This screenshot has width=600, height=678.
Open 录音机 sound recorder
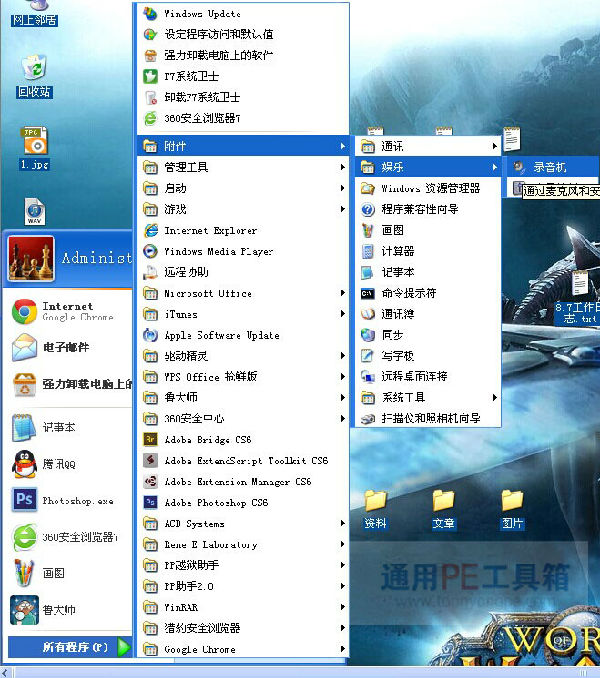tap(552, 167)
